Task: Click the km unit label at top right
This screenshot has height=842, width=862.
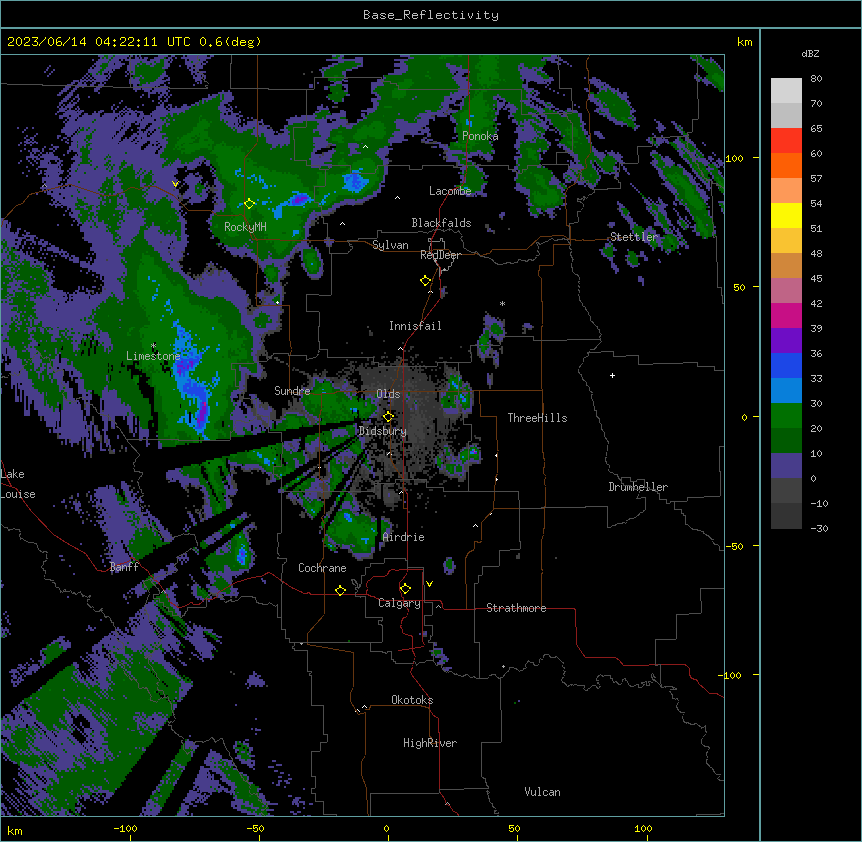Action: click(x=744, y=42)
